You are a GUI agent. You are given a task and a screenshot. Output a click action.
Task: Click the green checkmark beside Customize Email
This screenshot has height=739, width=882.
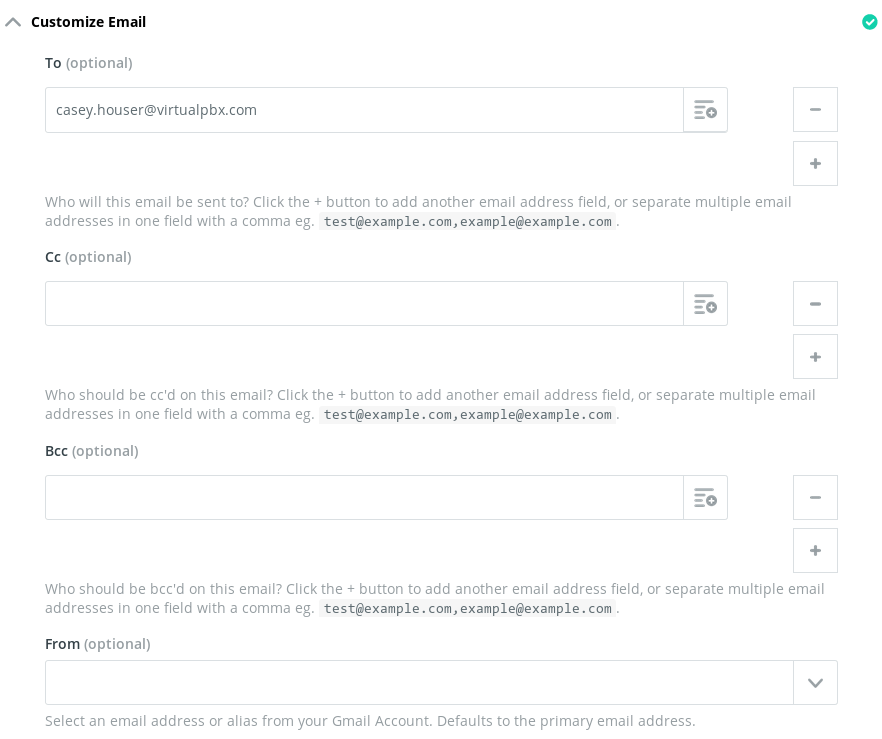pyautogui.click(x=870, y=21)
